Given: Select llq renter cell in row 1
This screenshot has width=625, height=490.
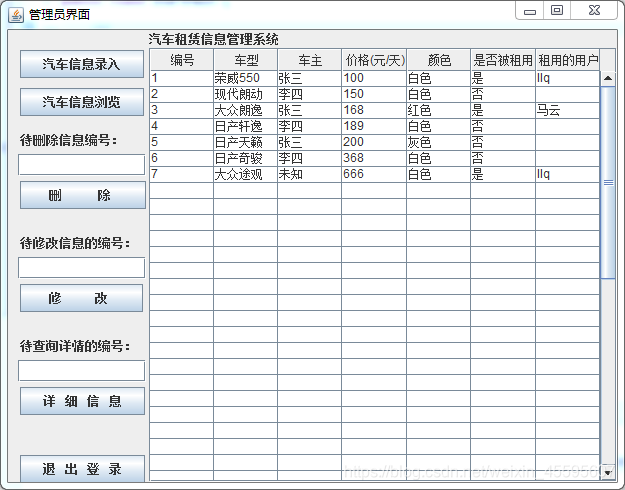Looking at the screenshot, I should [568, 79].
